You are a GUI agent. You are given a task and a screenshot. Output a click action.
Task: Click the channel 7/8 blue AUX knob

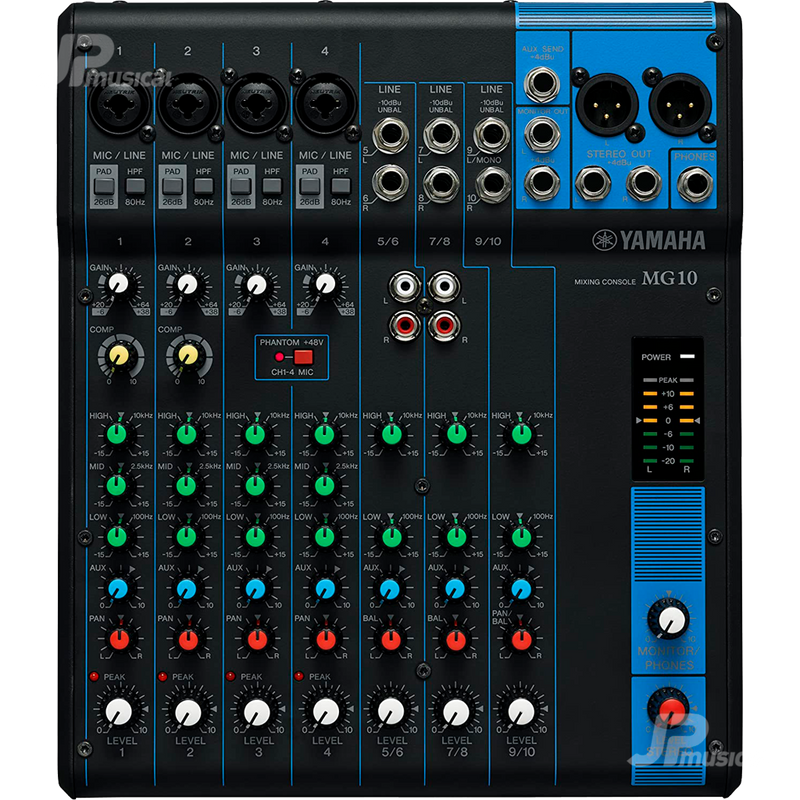456,588
